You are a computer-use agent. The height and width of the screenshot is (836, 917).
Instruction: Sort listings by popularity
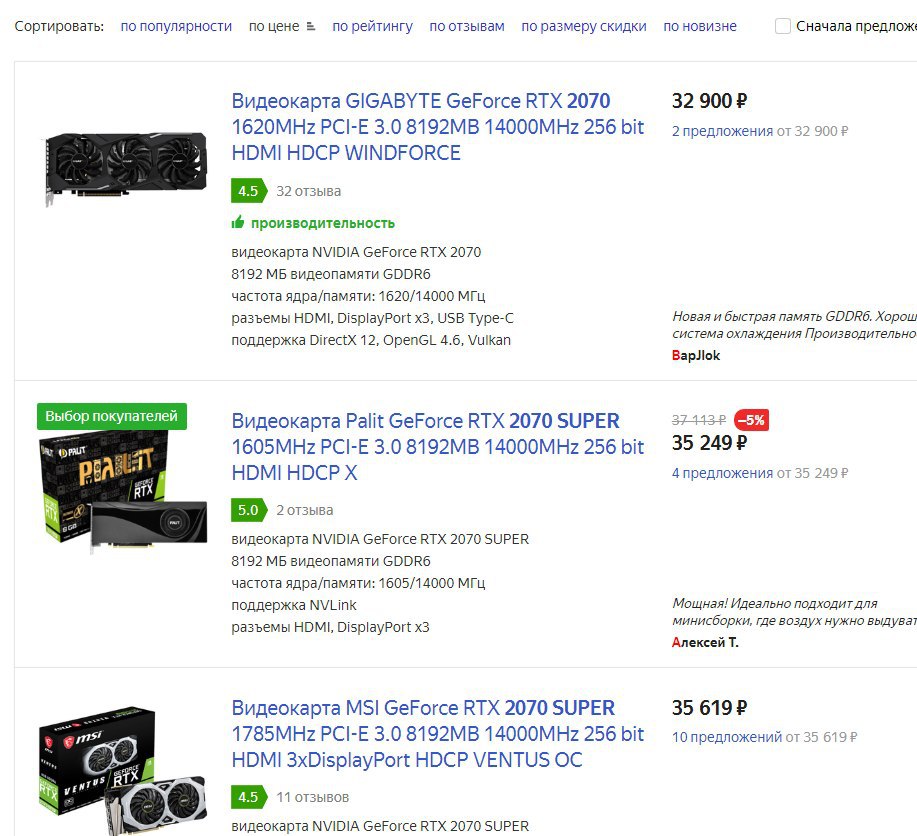point(176,26)
